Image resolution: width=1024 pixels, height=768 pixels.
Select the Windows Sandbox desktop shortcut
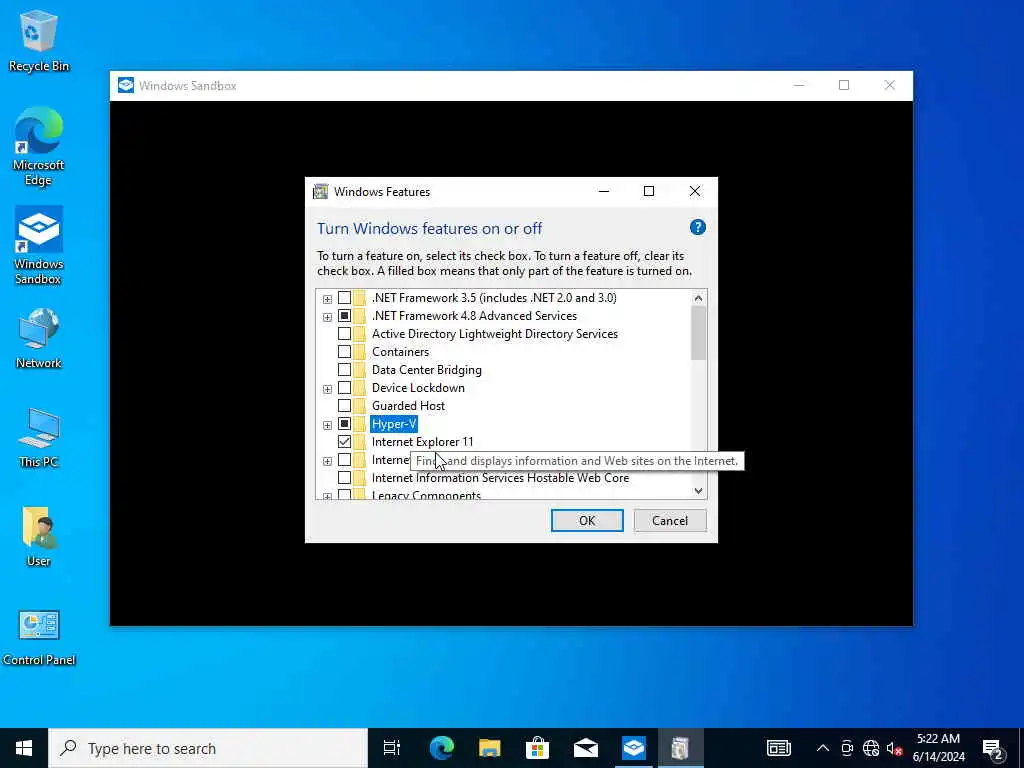(39, 246)
